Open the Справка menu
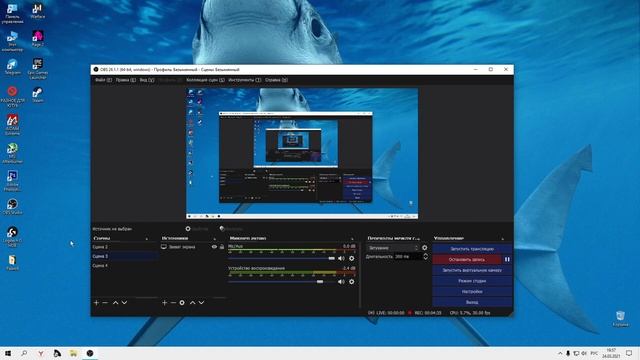 276,80
